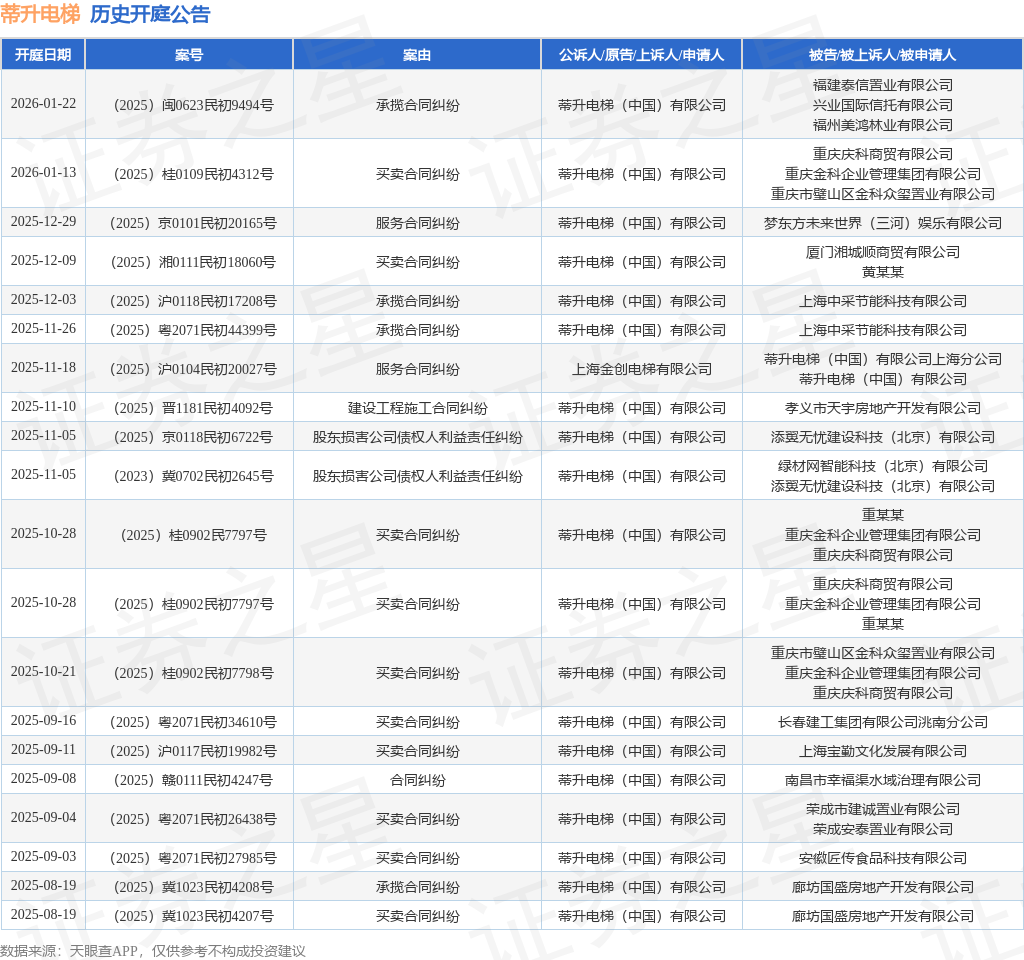Click date cell 2026-01-22
Viewport: 1024px width, 960px height.
tap(43, 103)
